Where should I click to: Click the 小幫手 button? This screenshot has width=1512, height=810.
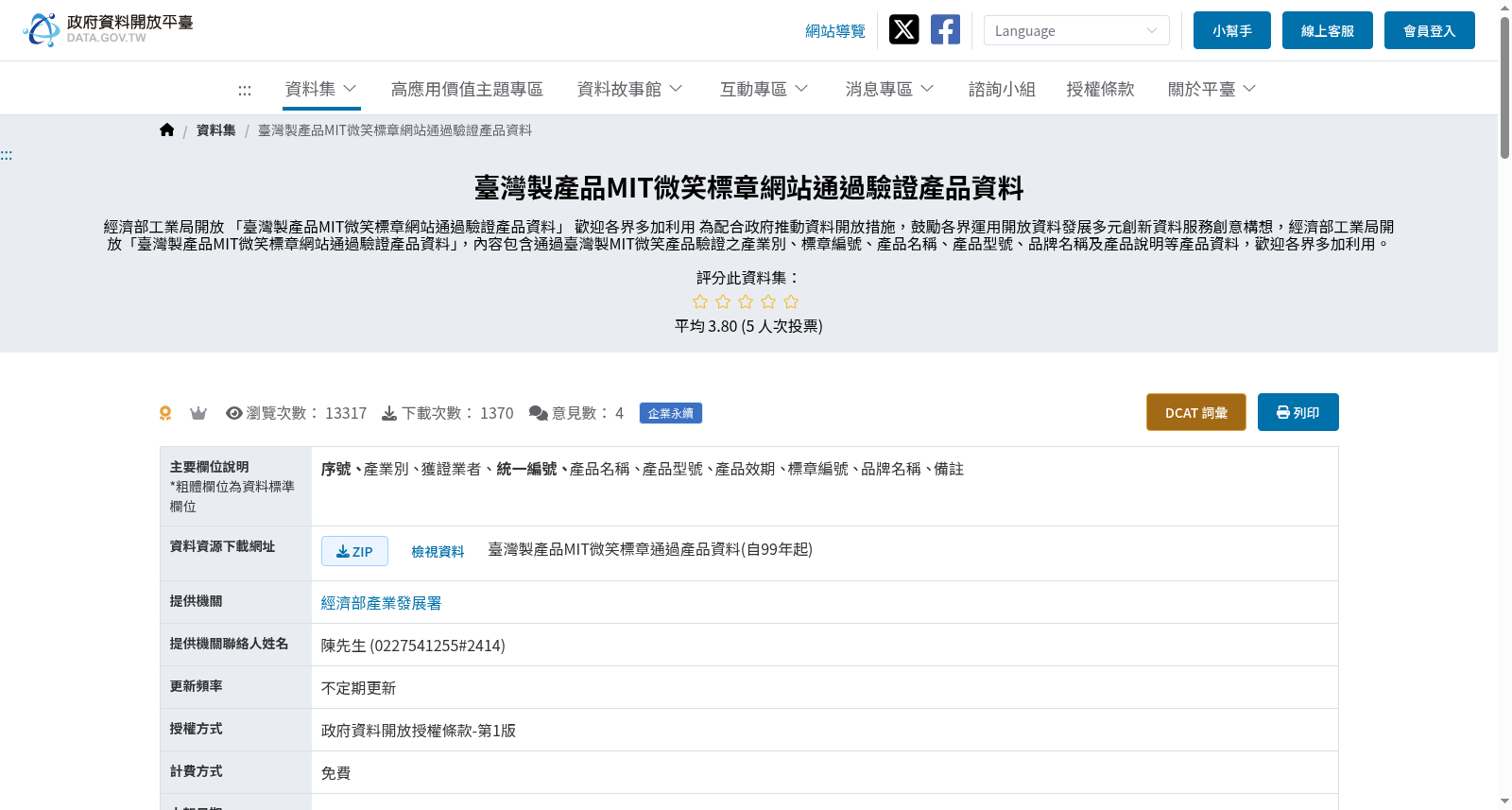[1231, 30]
